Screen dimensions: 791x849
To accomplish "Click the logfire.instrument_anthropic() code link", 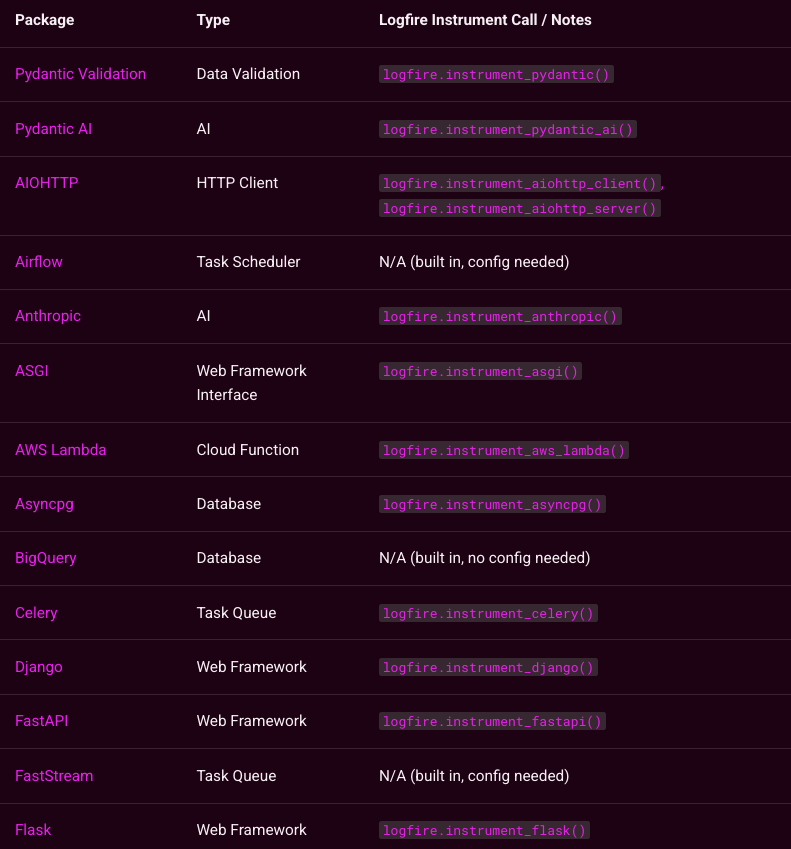I will pos(500,317).
